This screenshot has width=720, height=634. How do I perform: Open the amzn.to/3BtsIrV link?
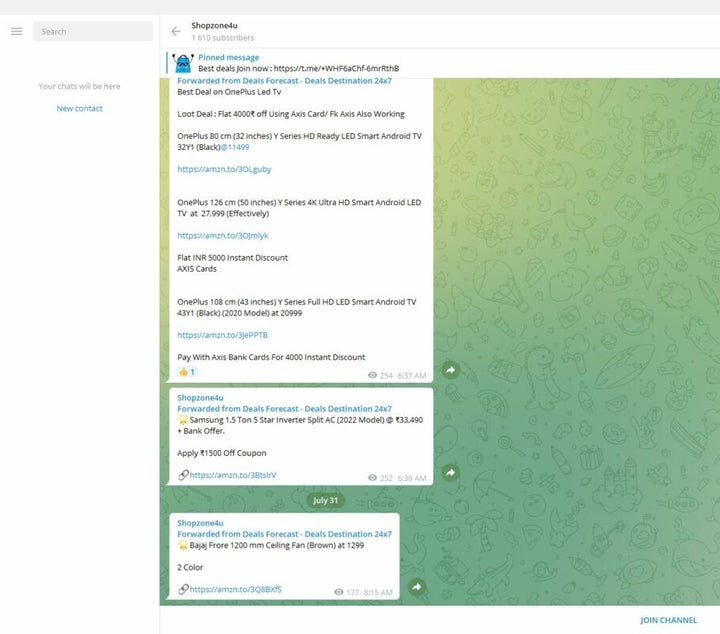[232, 475]
